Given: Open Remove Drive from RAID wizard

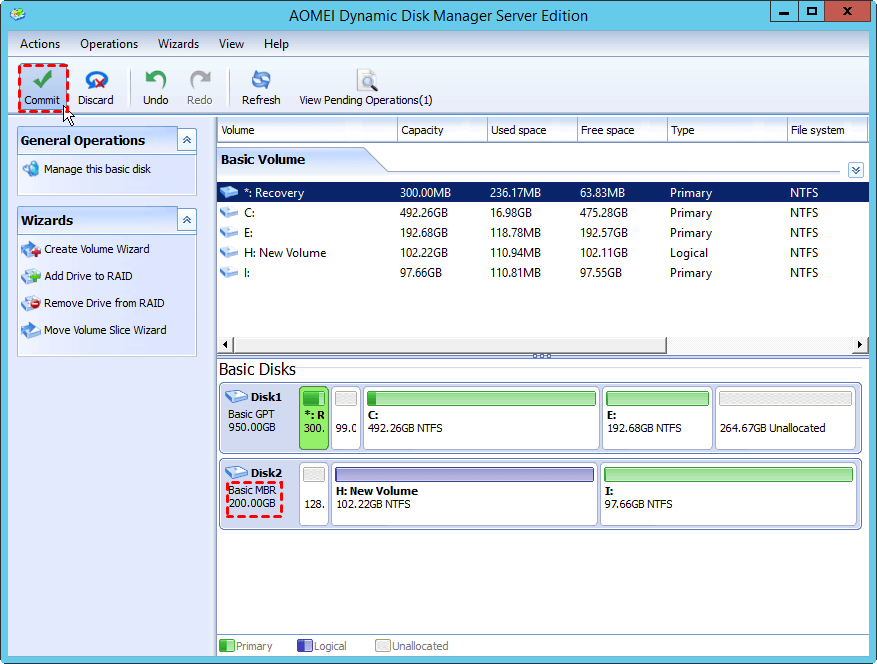Looking at the screenshot, I should point(104,303).
